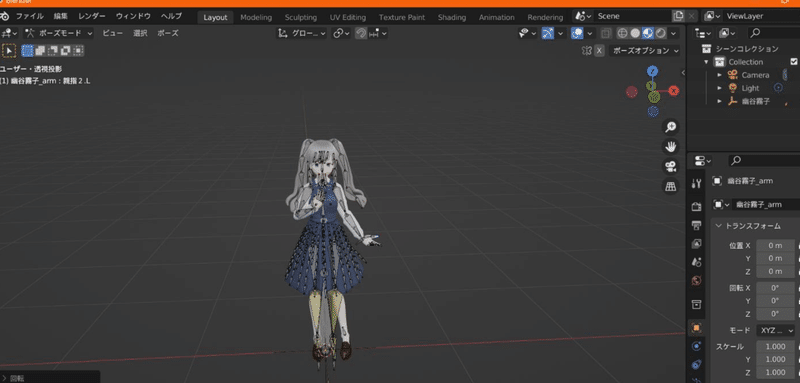This screenshot has width=800, height=383.
Task: Open the Render properties tab icon
Action: point(696,207)
